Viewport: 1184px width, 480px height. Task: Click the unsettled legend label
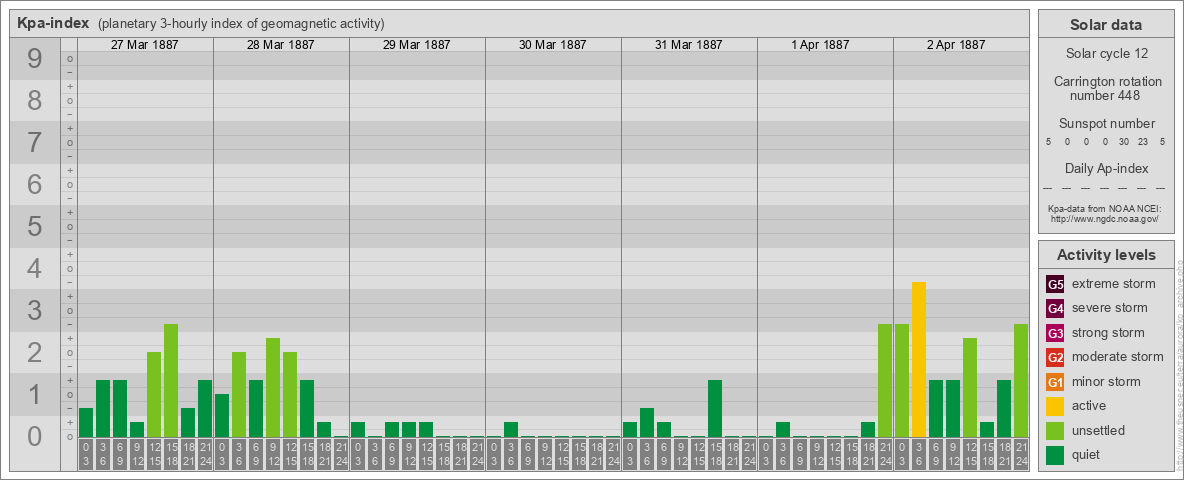point(1099,430)
